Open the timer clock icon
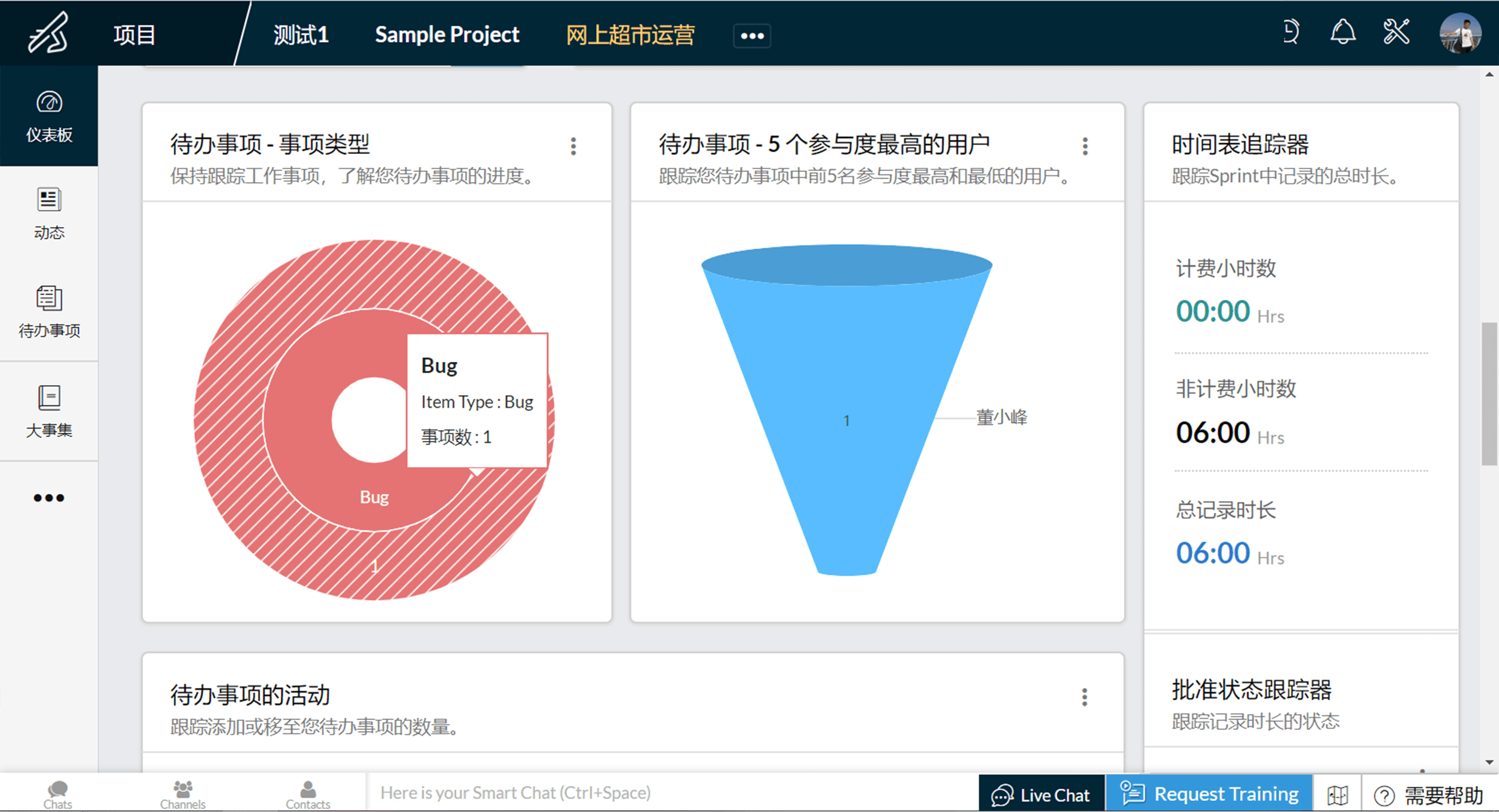 click(x=1291, y=32)
